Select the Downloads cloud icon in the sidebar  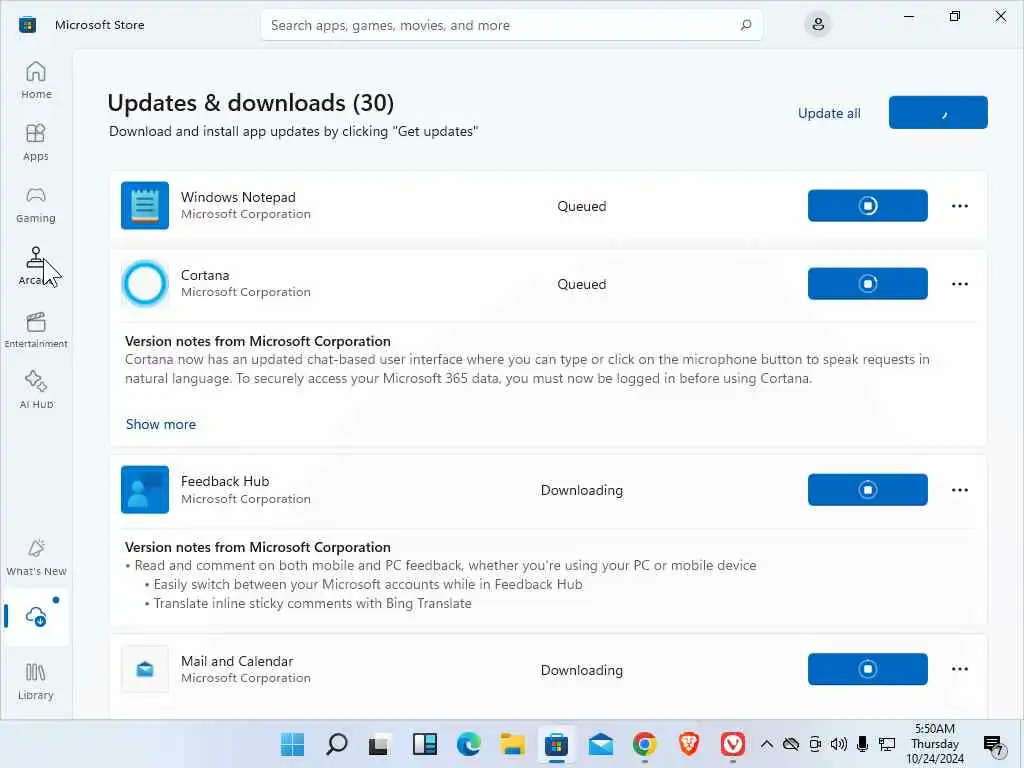pyautogui.click(x=36, y=616)
